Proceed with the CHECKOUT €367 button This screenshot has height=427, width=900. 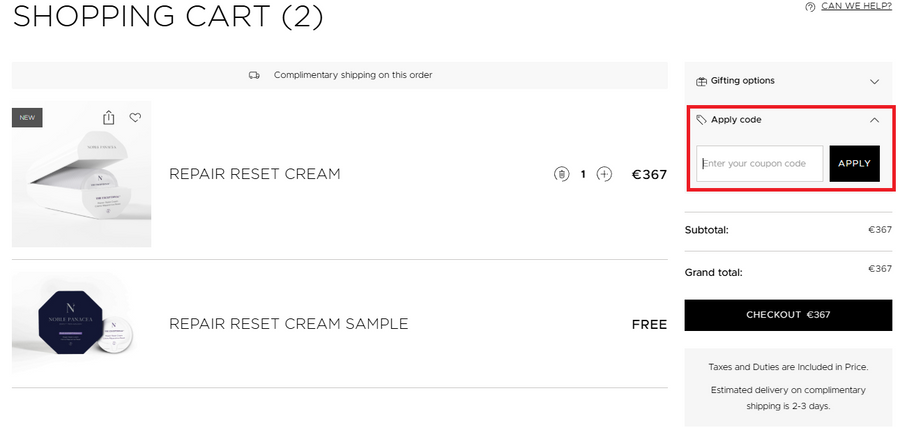point(788,315)
